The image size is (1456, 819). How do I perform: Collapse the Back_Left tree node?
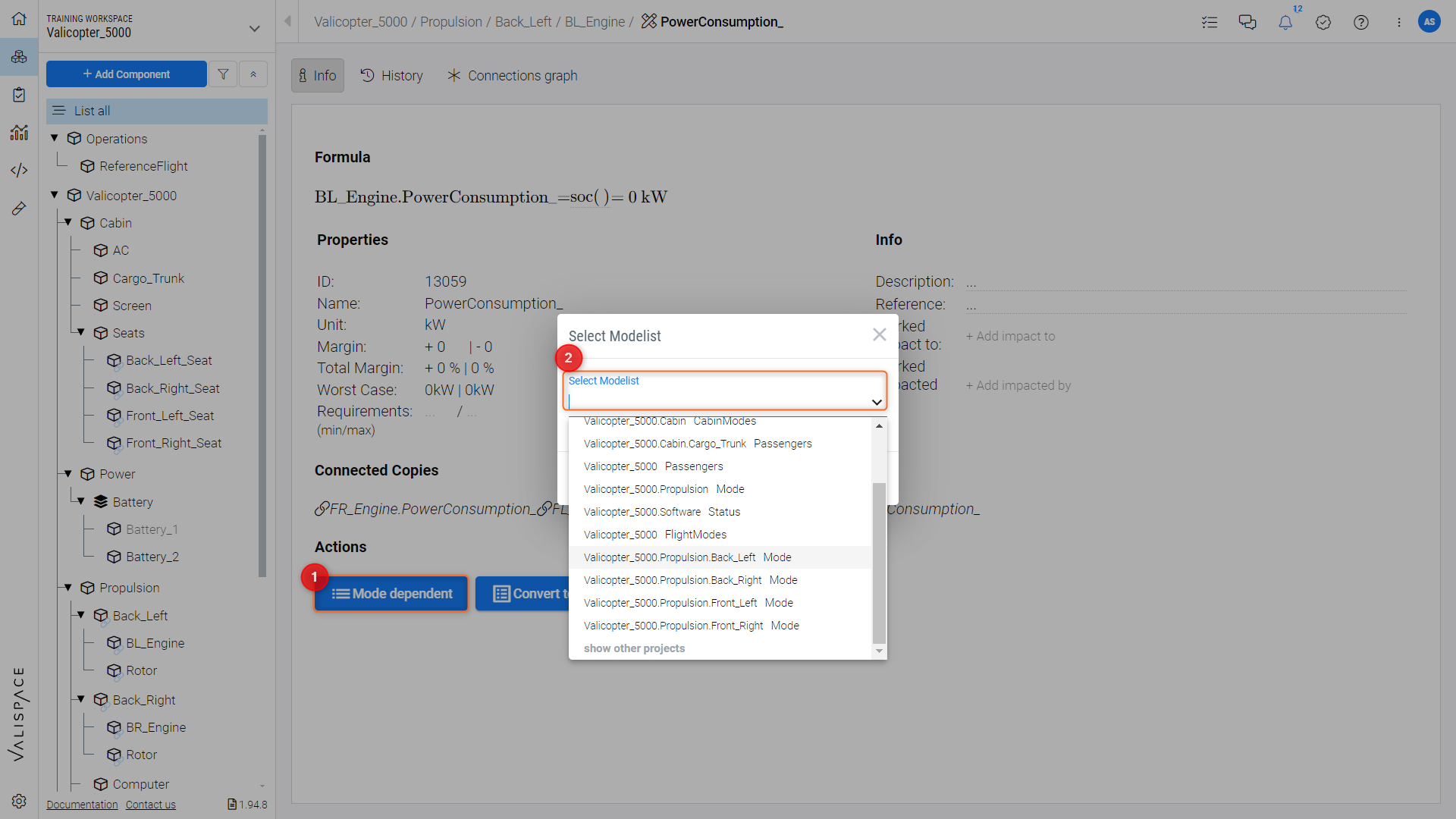(81, 615)
